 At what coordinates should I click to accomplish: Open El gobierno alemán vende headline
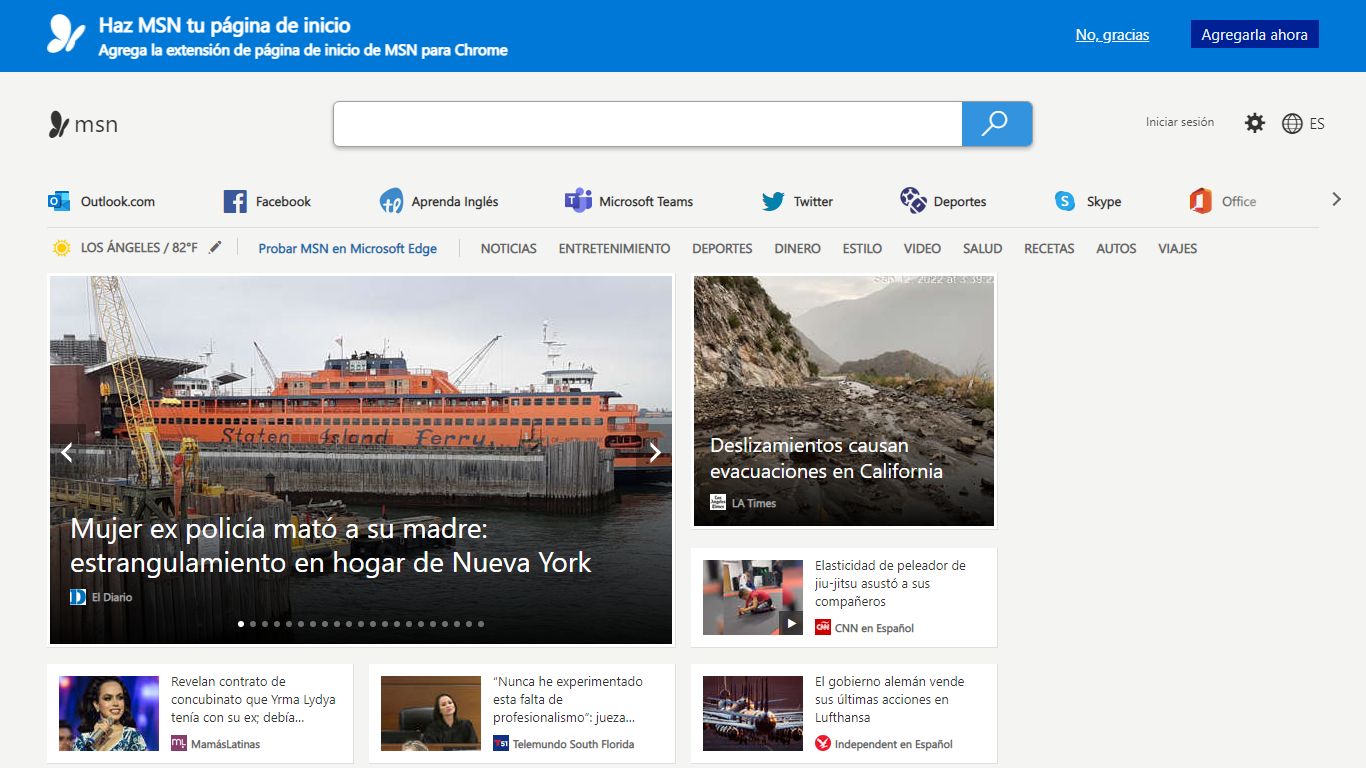pyautogui.click(x=890, y=699)
